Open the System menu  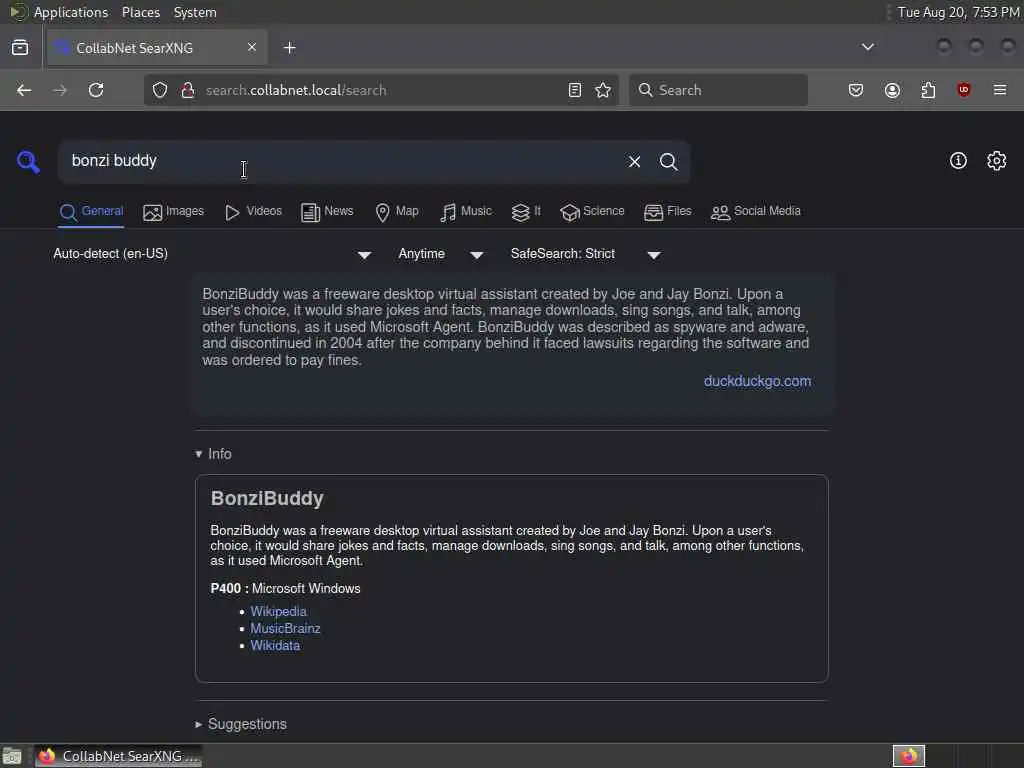tap(195, 12)
